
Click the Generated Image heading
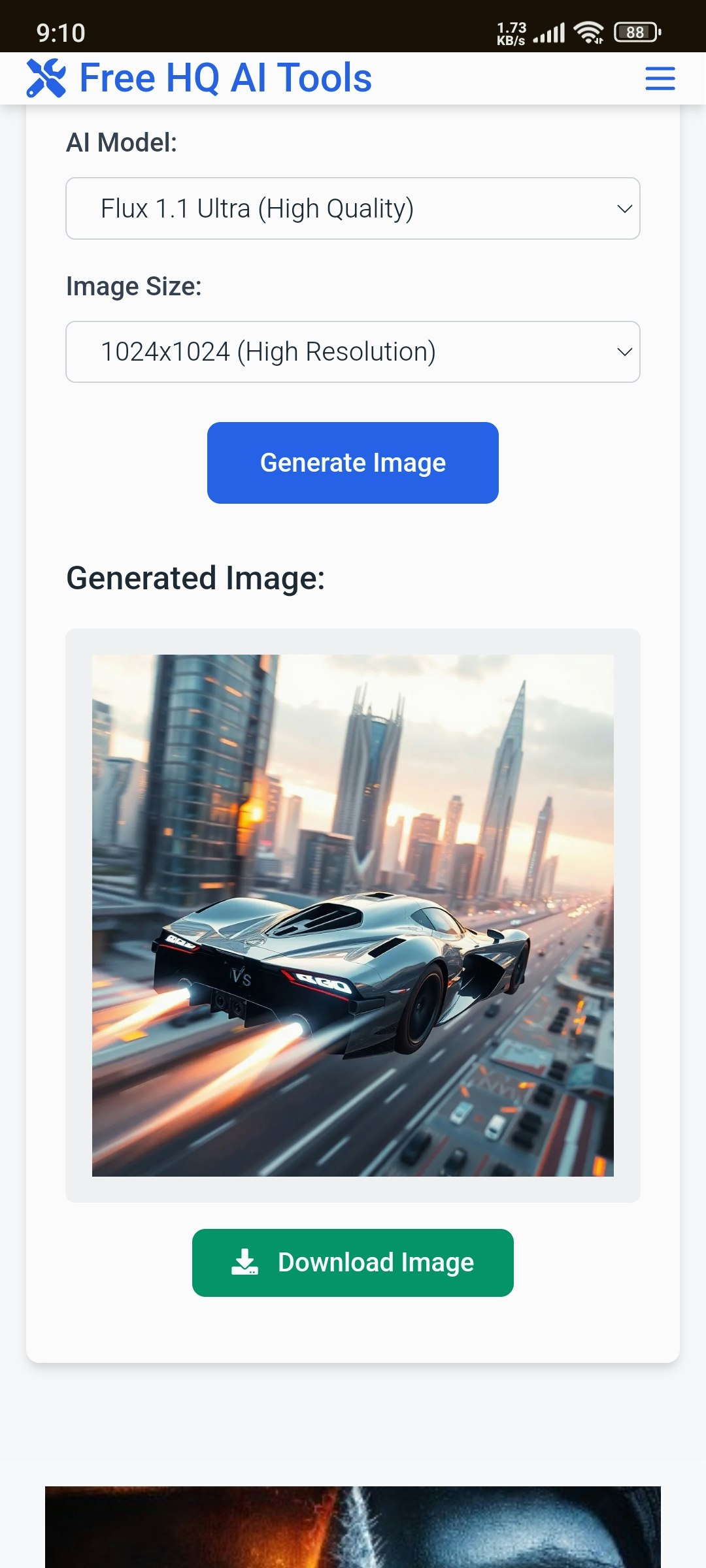click(195, 578)
